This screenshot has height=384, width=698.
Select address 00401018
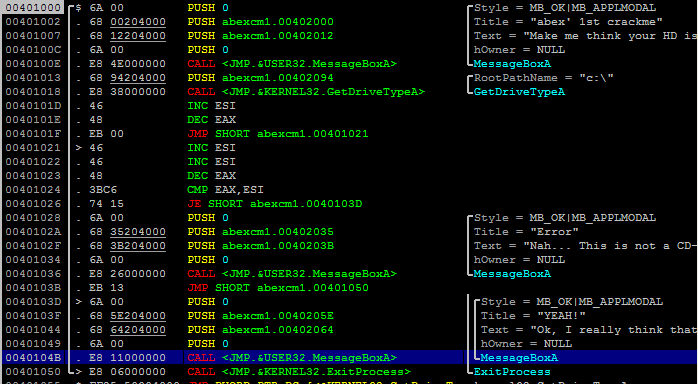pyautogui.click(x=33, y=92)
